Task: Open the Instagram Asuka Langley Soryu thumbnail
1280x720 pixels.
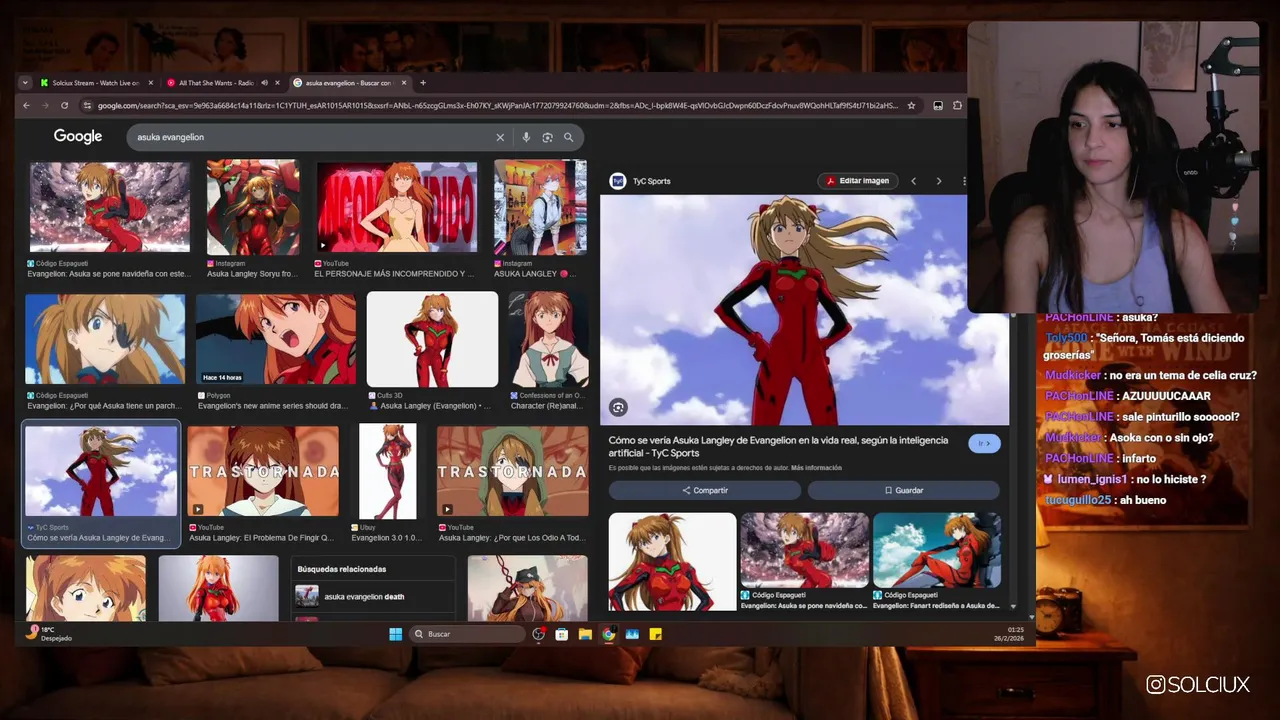Action: coord(253,207)
